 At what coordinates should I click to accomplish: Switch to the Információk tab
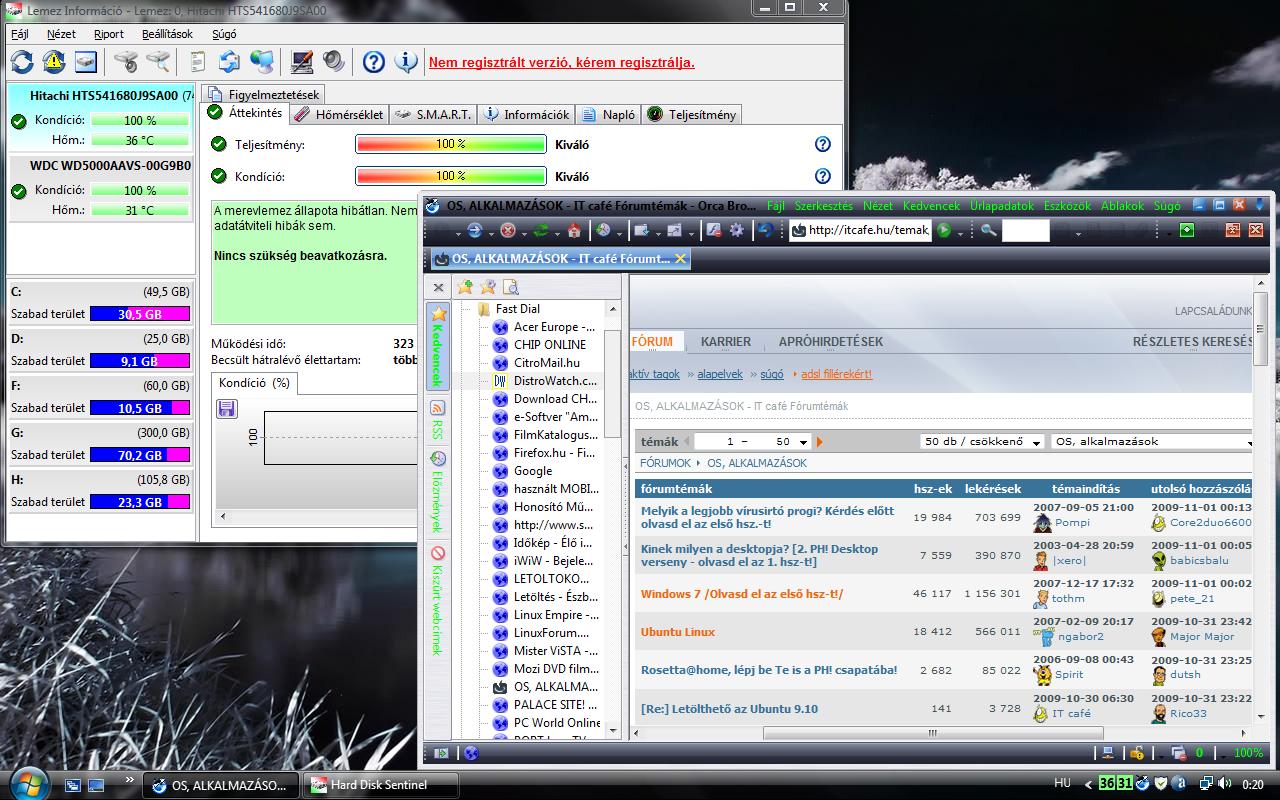526,114
